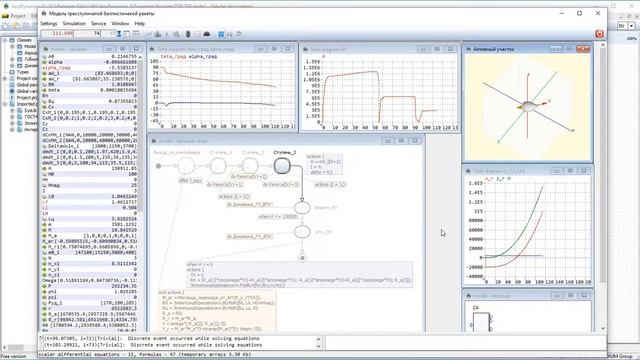Click the red stop simulation button
This screenshot has width=640, height=360.
[599, 34]
